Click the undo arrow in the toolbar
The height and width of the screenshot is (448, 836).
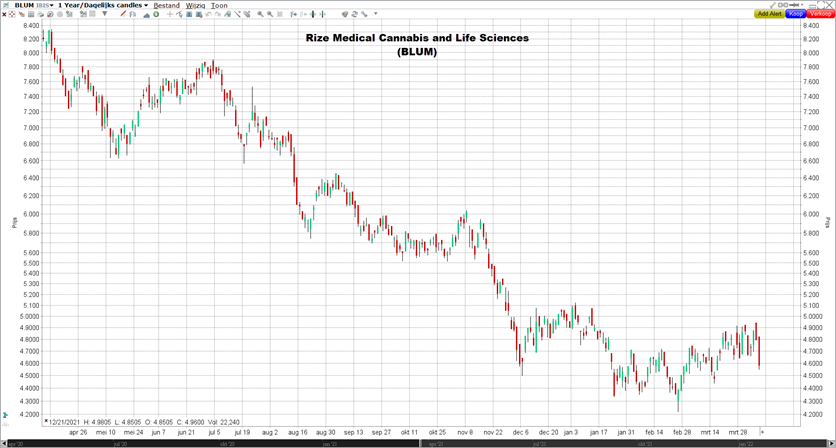coord(208,14)
